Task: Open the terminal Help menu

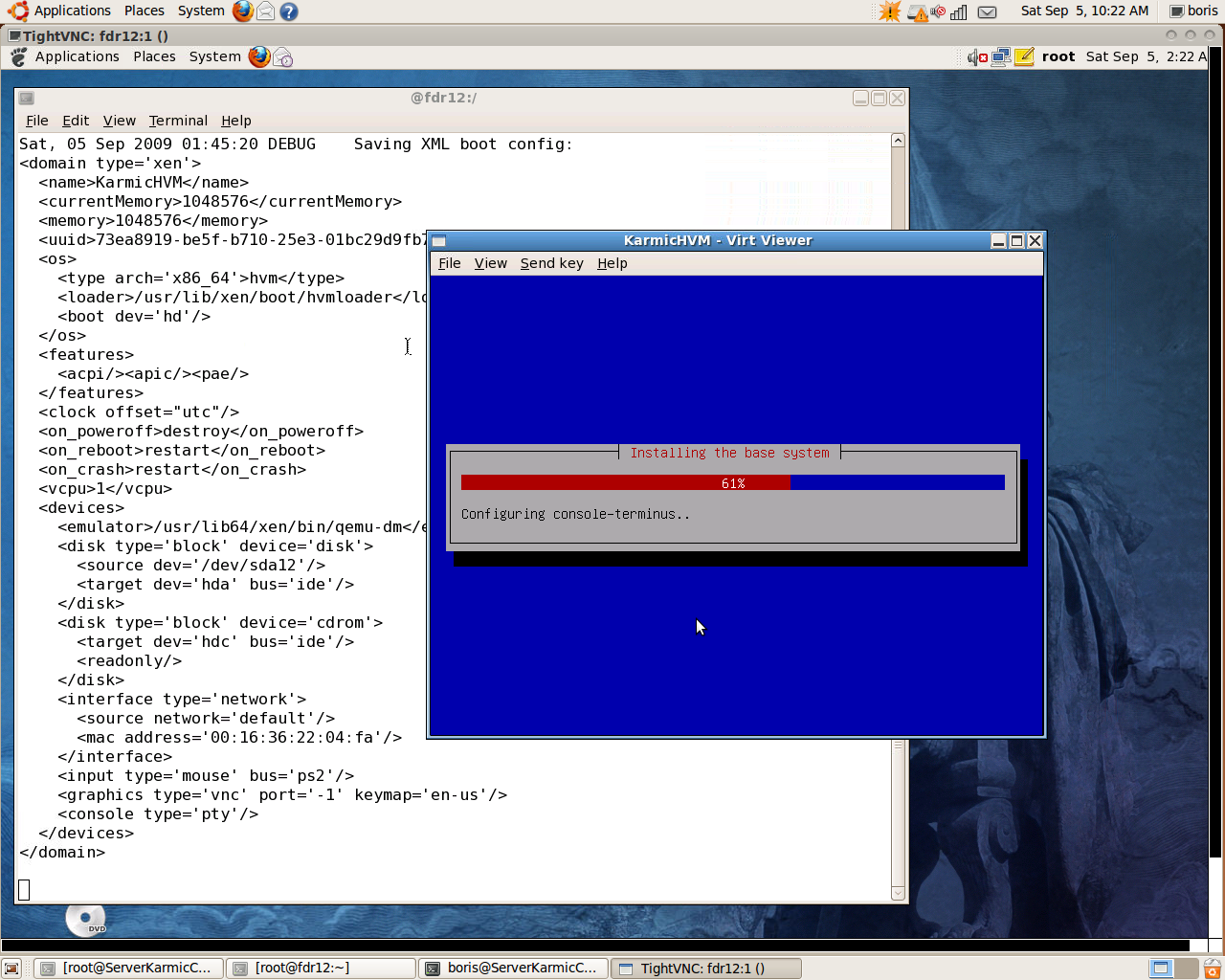Action: tap(236, 121)
